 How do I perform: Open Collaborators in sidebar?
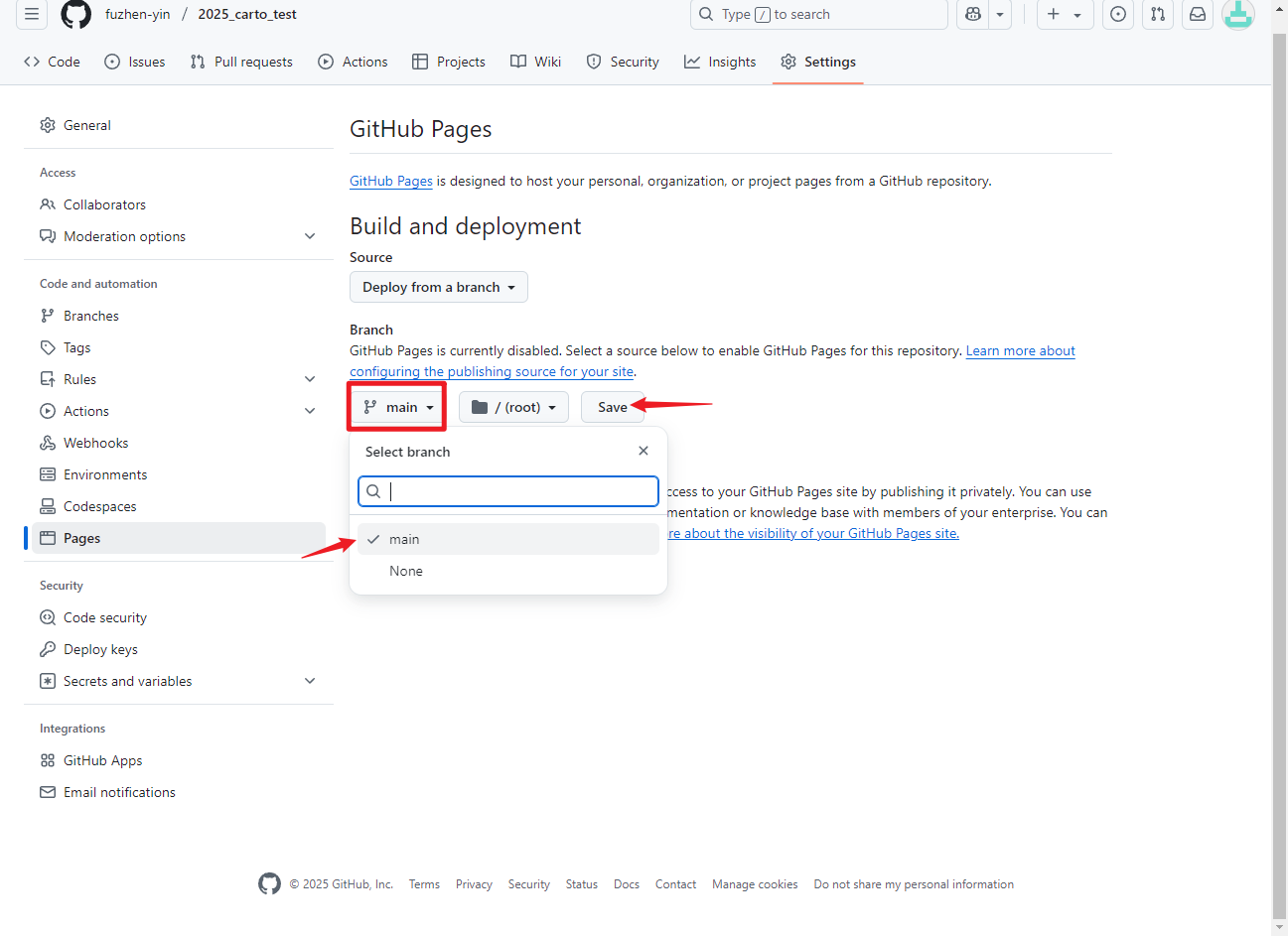point(179,204)
